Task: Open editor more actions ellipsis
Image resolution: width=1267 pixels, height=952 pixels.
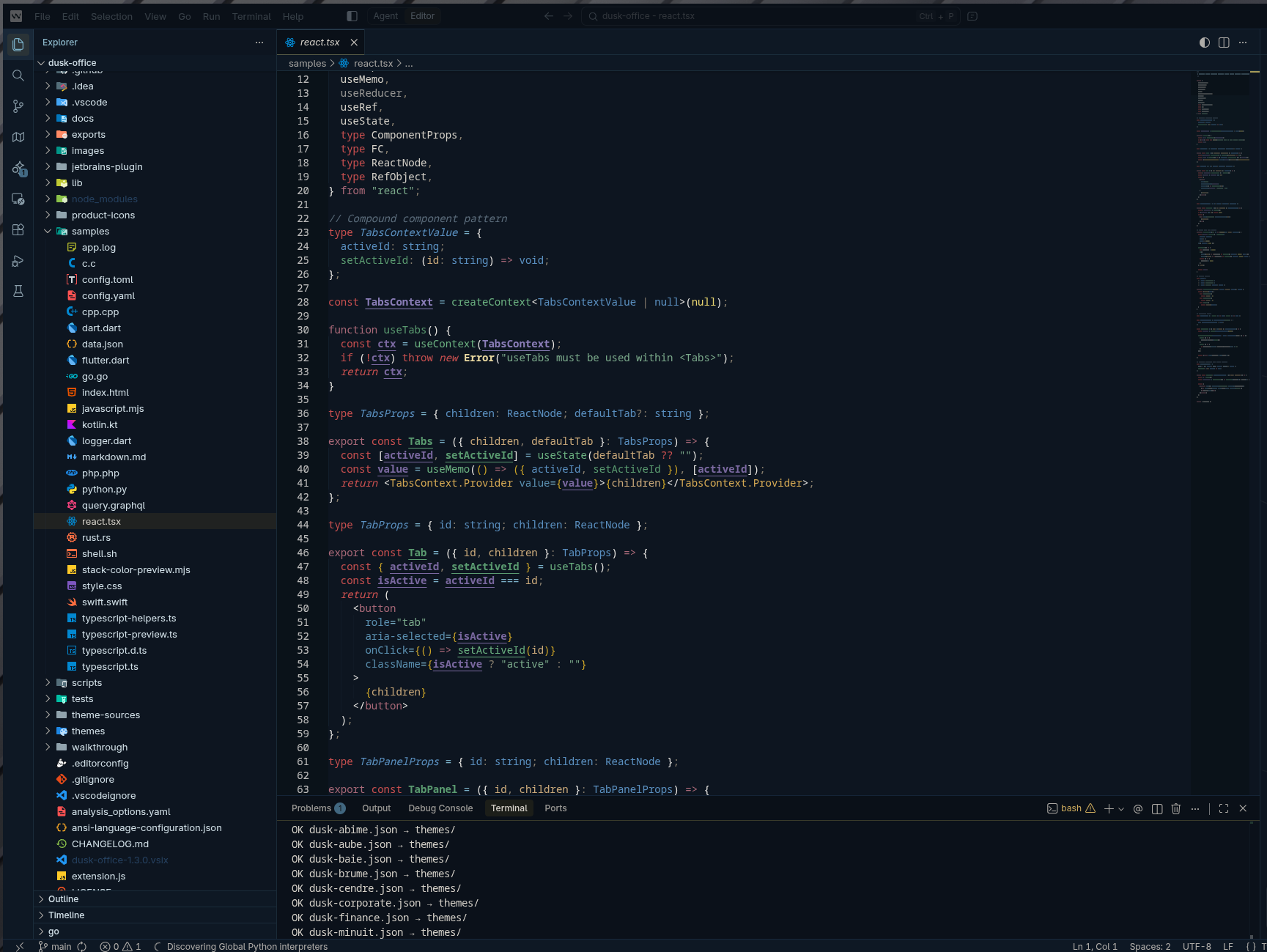Action: click(1243, 43)
